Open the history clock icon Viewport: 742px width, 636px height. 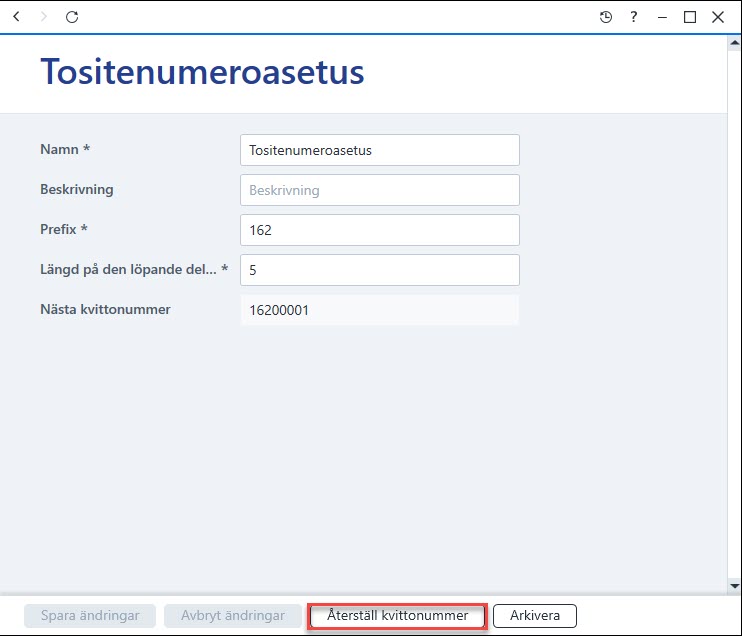606,17
